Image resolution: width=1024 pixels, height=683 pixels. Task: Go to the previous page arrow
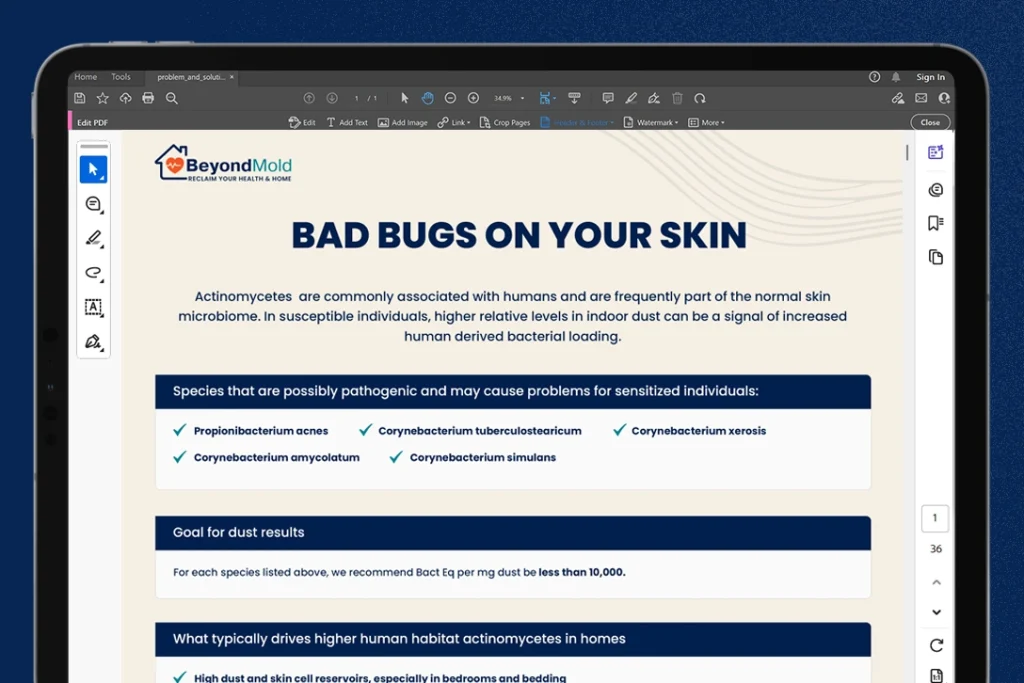coord(309,98)
